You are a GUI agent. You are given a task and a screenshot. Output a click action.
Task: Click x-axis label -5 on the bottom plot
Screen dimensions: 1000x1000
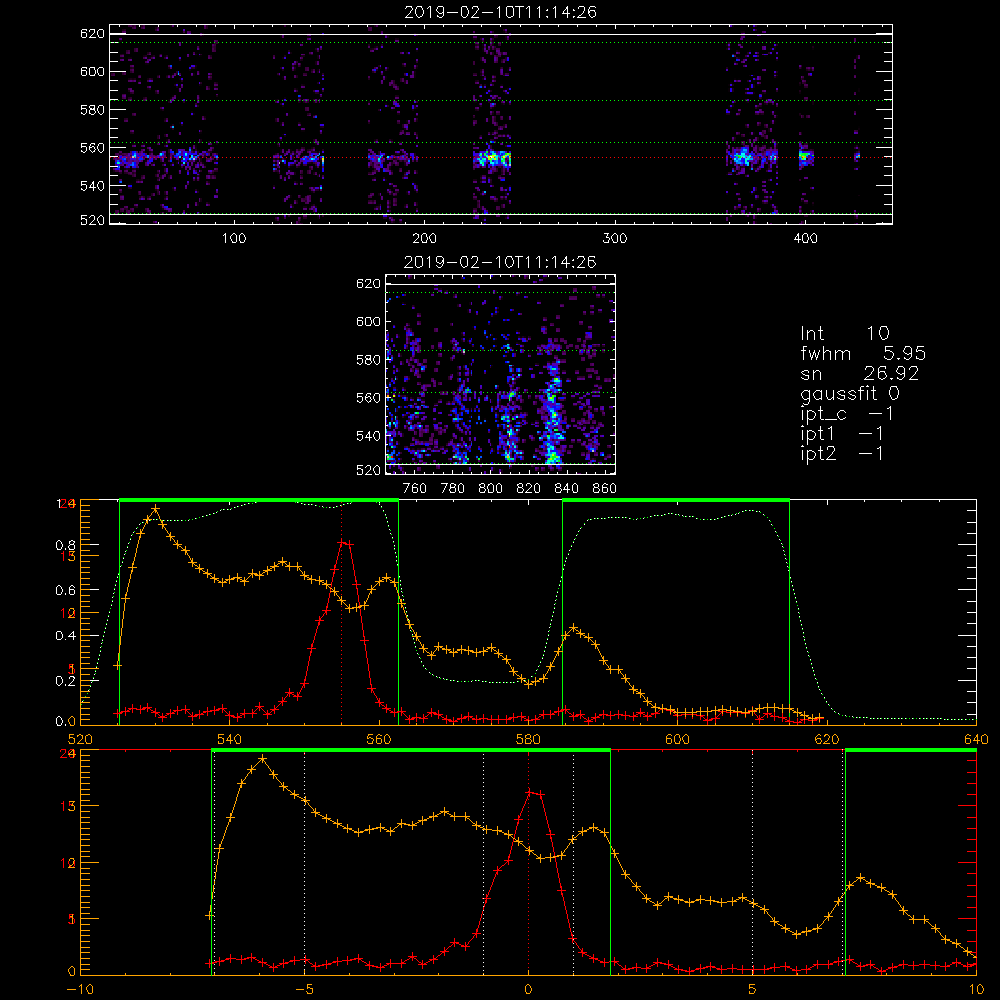pyautogui.click(x=304, y=990)
